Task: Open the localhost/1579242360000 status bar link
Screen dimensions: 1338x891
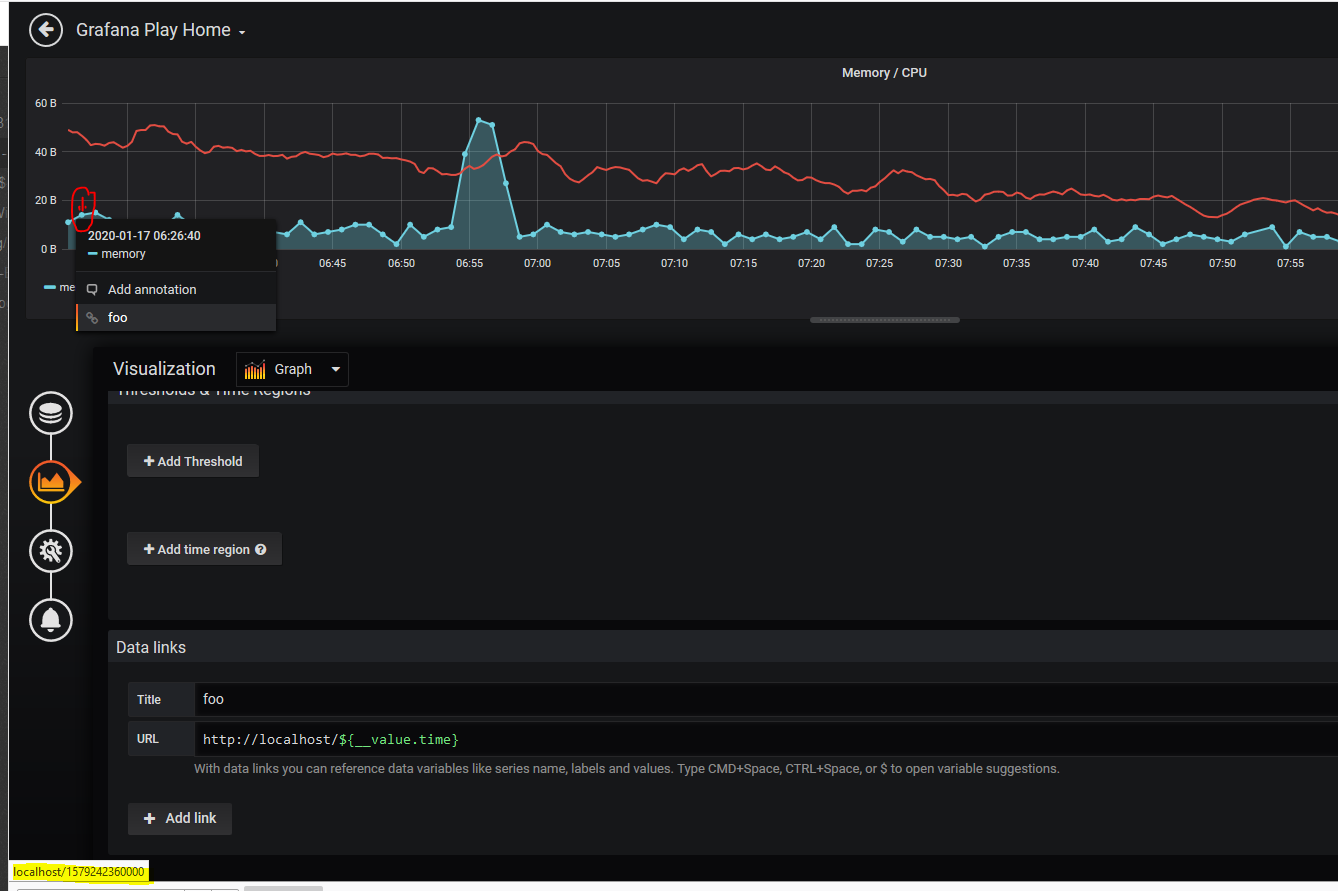Action: 78,871
